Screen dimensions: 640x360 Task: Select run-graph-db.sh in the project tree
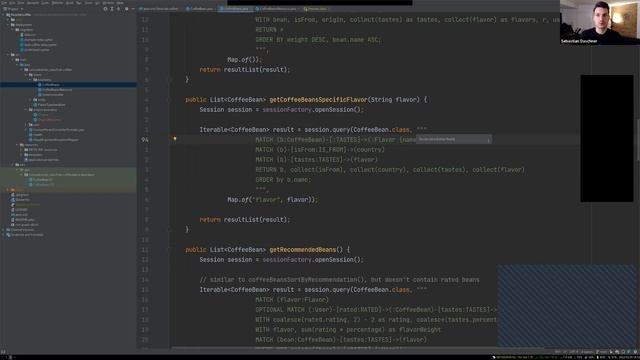tap(25, 224)
